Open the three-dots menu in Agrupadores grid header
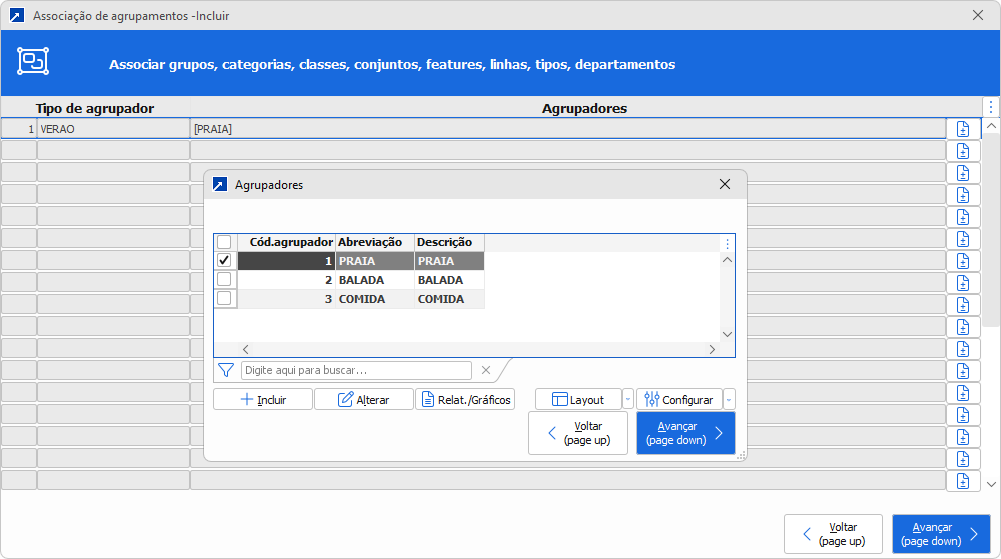The height and width of the screenshot is (559, 1001). [x=727, y=243]
